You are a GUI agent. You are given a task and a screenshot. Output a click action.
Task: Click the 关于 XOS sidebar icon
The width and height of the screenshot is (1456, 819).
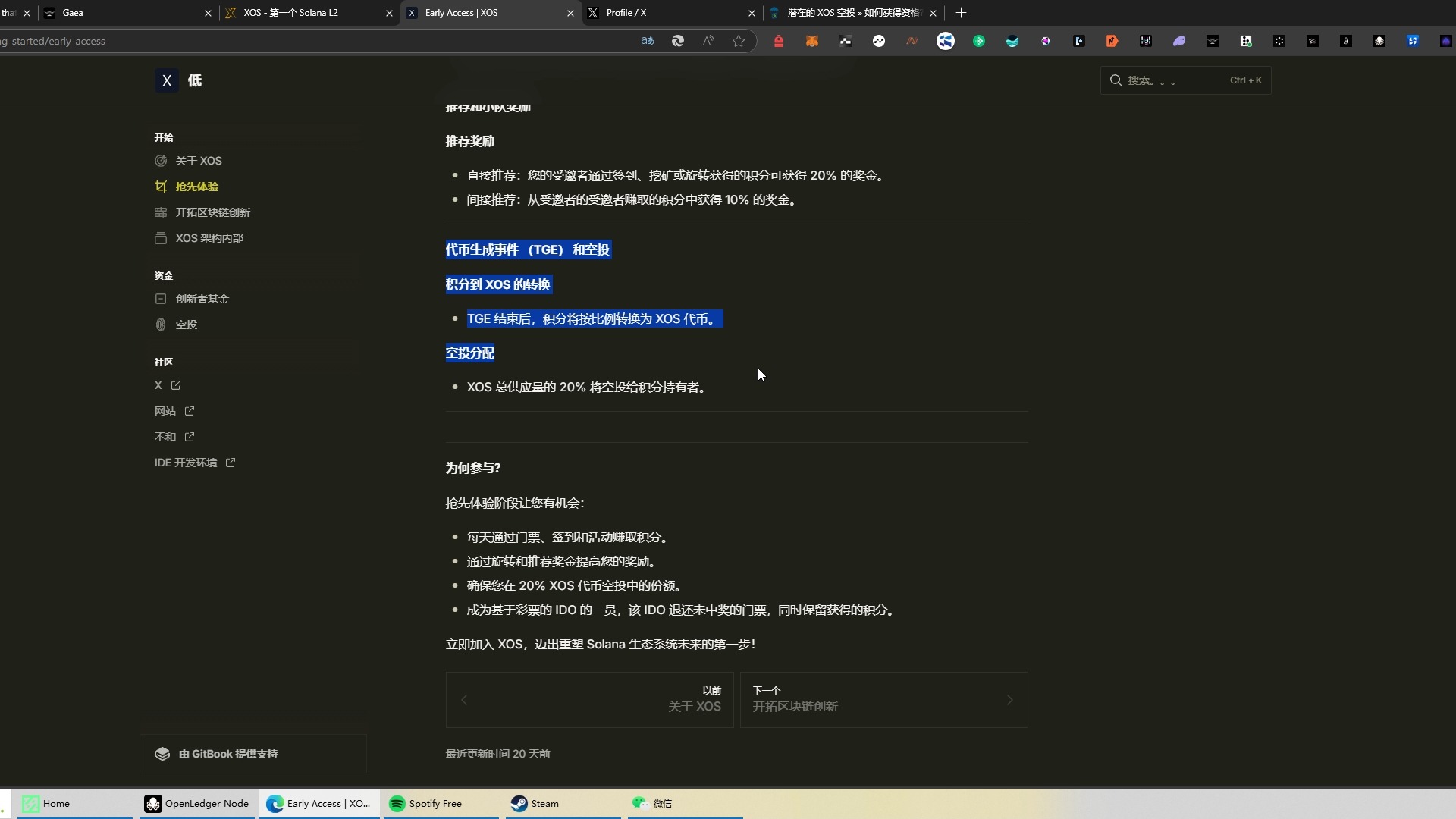(x=161, y=161)
